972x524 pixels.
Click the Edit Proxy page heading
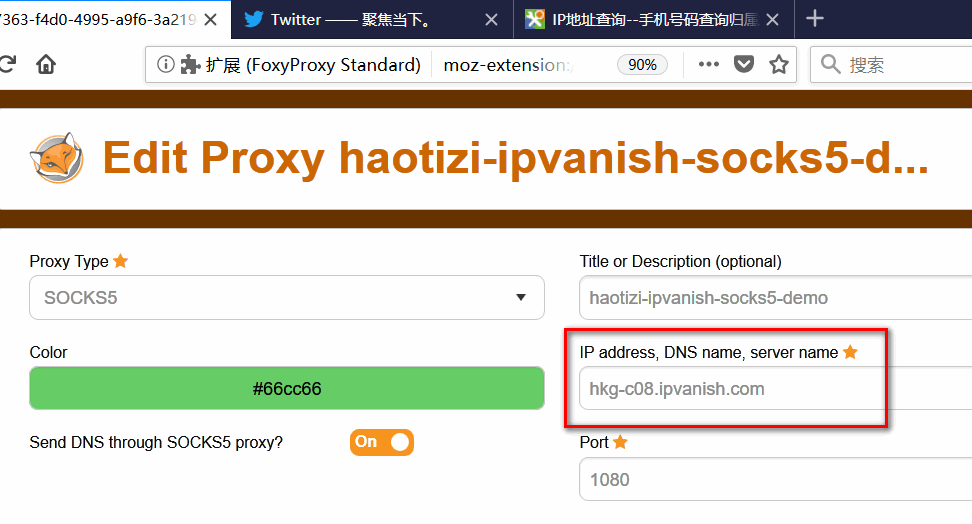[x=516, y=158]
